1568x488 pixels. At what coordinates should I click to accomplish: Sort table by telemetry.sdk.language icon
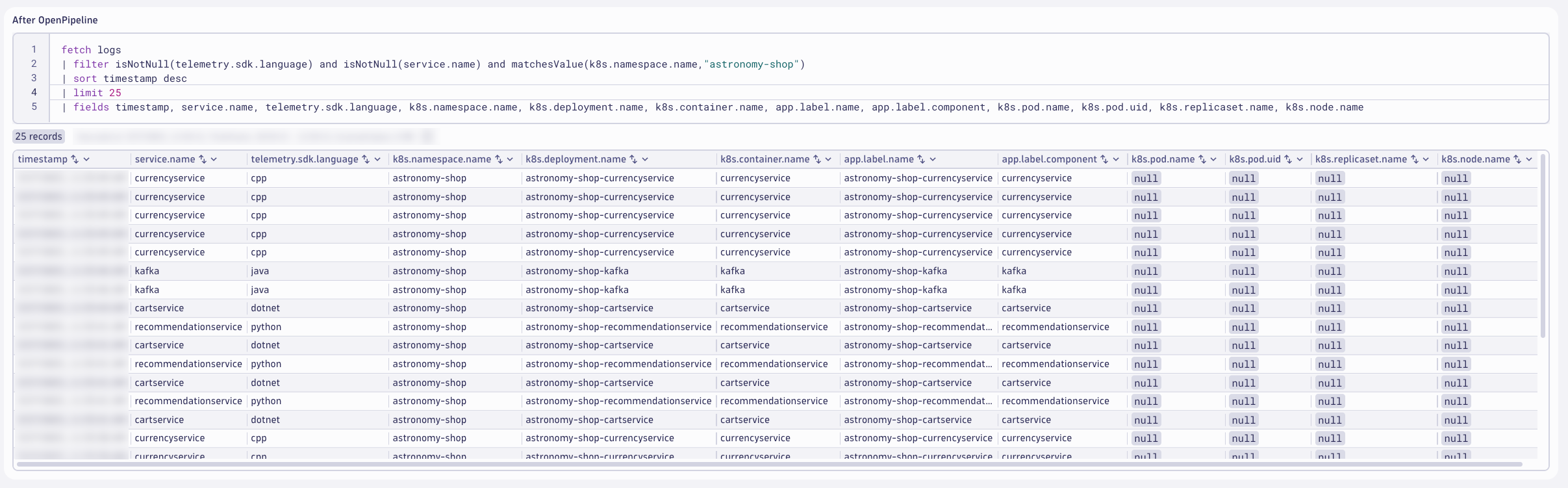pos(366,159)
